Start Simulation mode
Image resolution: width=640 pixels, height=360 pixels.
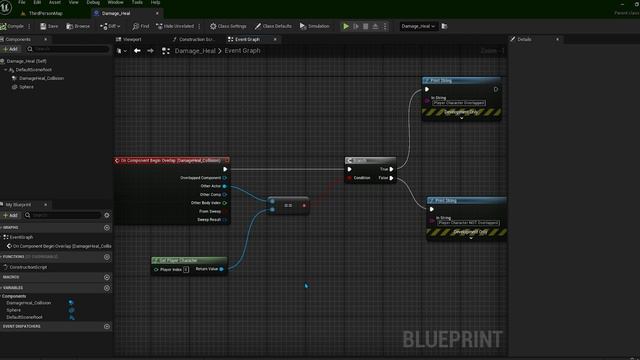[314, 26]
